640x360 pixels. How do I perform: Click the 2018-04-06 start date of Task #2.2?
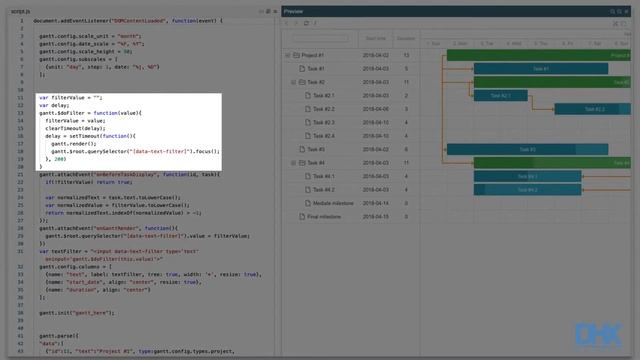pyautogui.click(x=376, y=109)
